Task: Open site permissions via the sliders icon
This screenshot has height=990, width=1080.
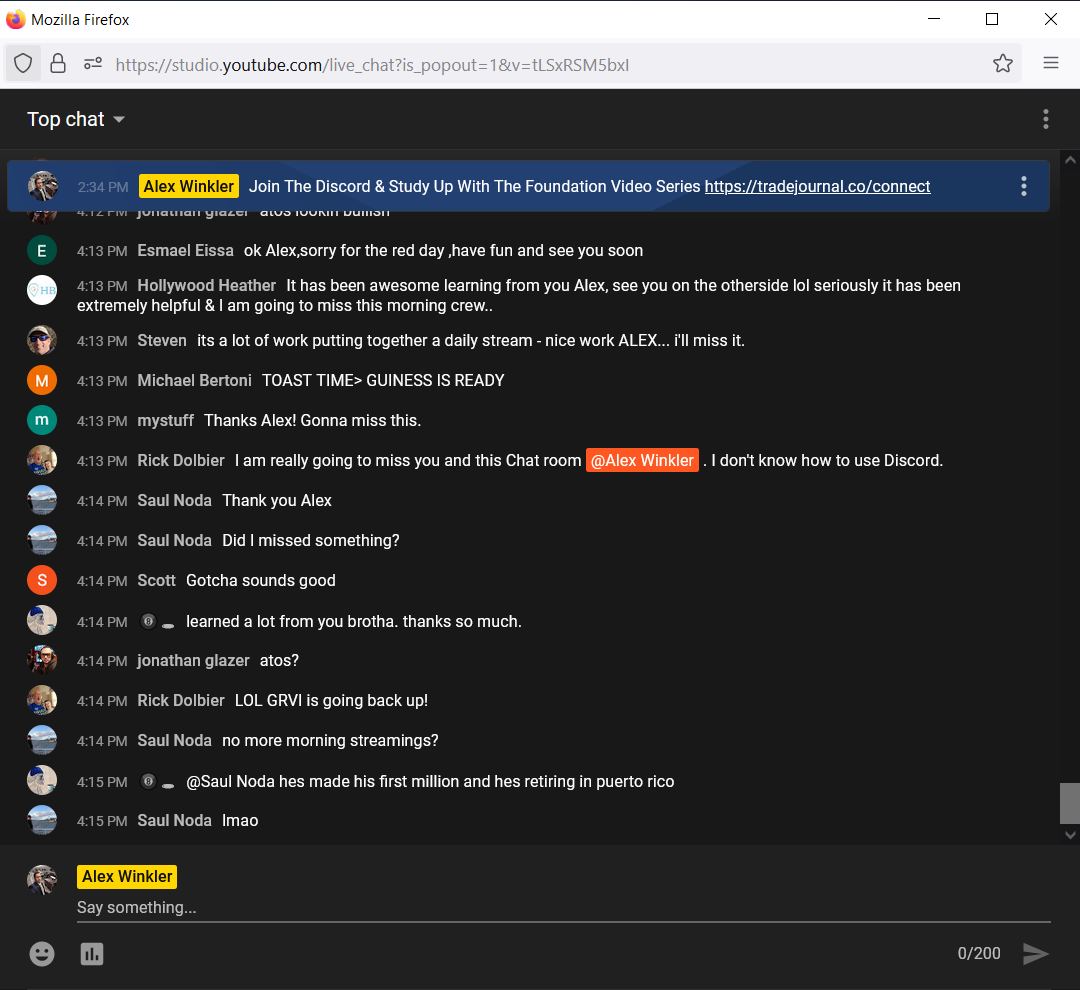Action: click(x=92, y=62)
